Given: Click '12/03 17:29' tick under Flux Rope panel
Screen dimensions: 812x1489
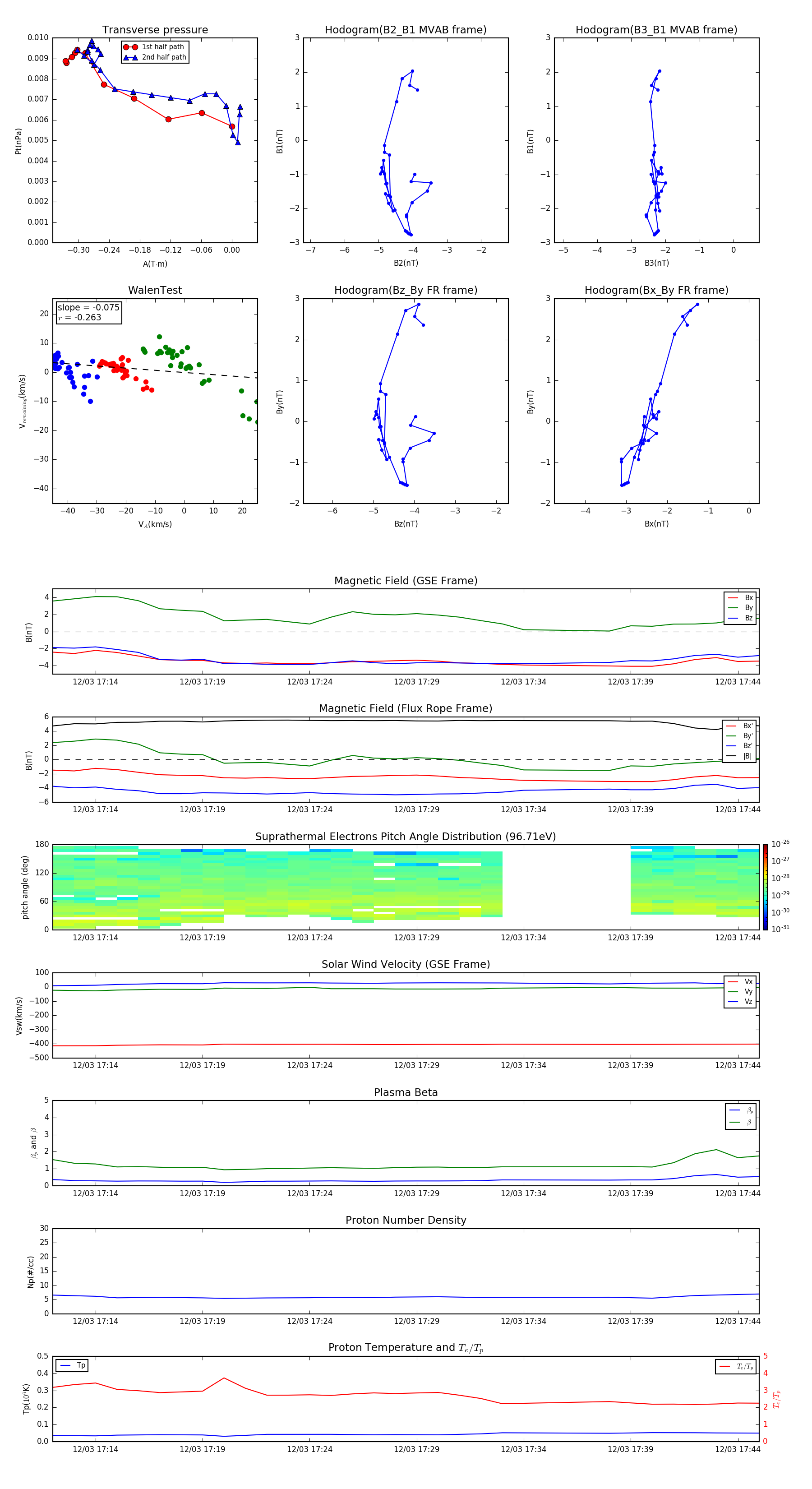Looking at the screenshot, I should (x=417, y=810).
